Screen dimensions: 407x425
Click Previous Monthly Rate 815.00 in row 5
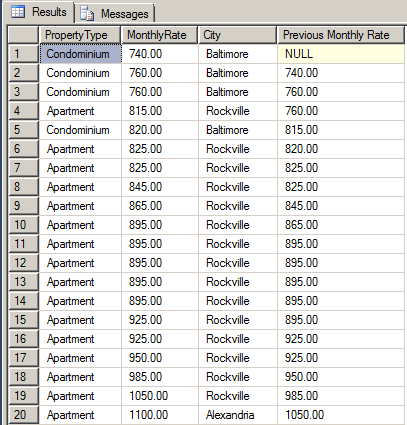click(x=341, y=130)
